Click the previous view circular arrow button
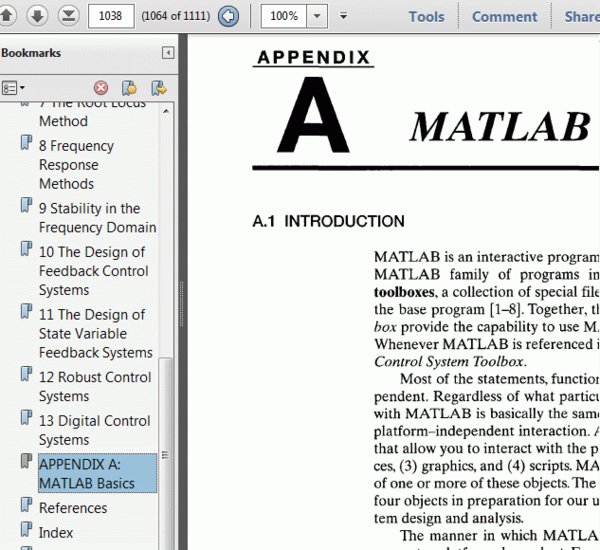The image size is (600, 550). [x=228, y=16]
